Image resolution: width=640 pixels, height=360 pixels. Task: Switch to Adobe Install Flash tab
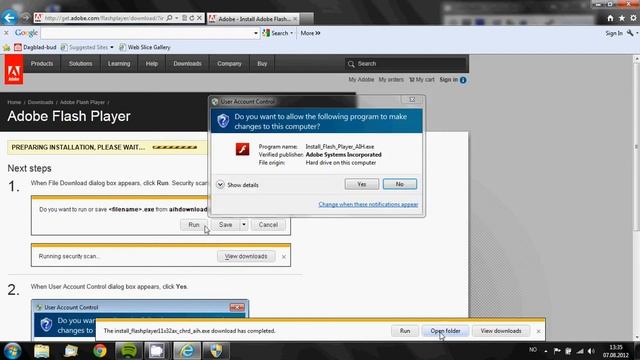click(x=253, y=19)
